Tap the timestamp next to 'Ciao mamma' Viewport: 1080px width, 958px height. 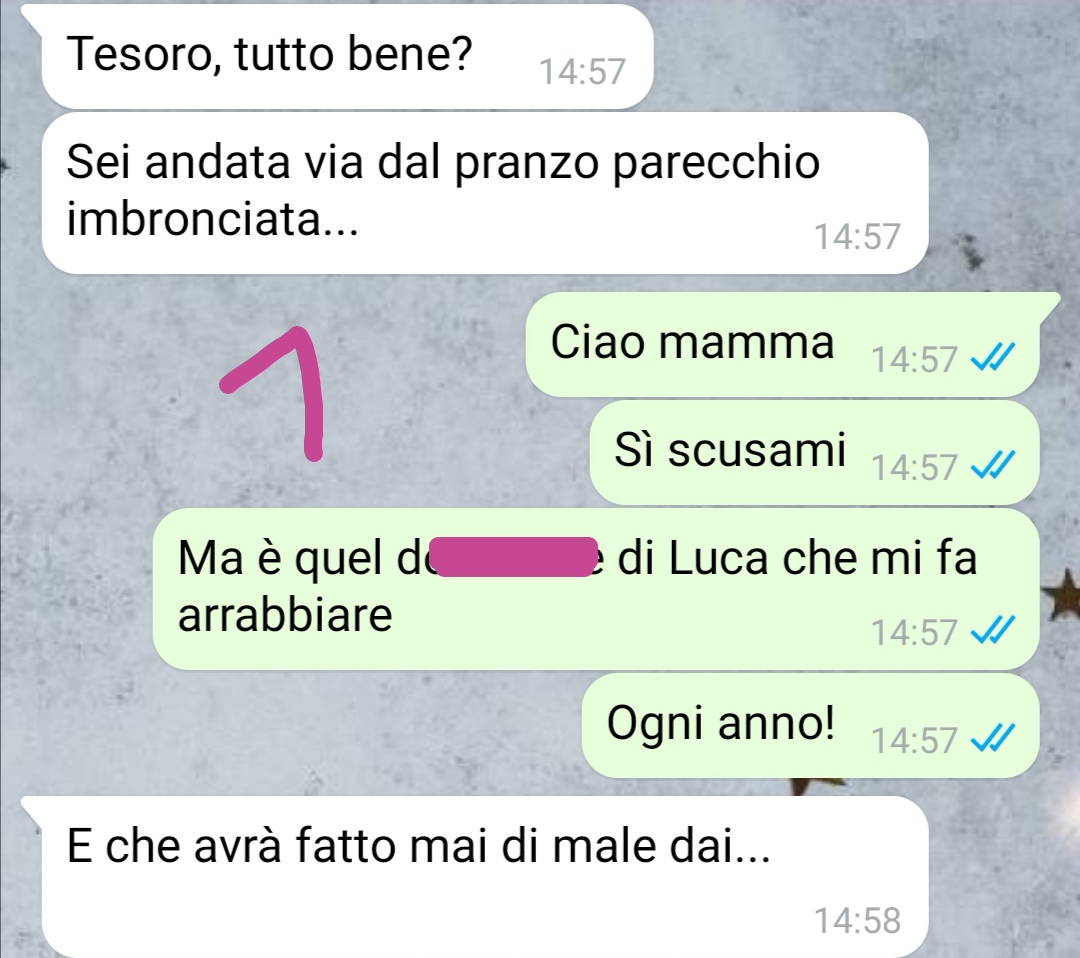pyautogui.click(x=915, y=359)
